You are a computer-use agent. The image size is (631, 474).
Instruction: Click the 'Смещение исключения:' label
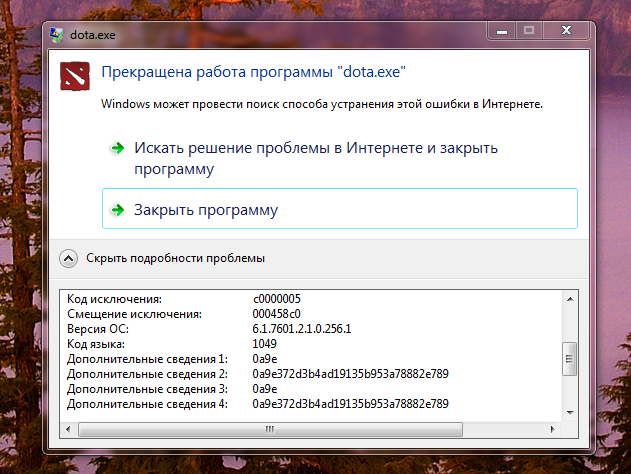click(x=134, y=314)
